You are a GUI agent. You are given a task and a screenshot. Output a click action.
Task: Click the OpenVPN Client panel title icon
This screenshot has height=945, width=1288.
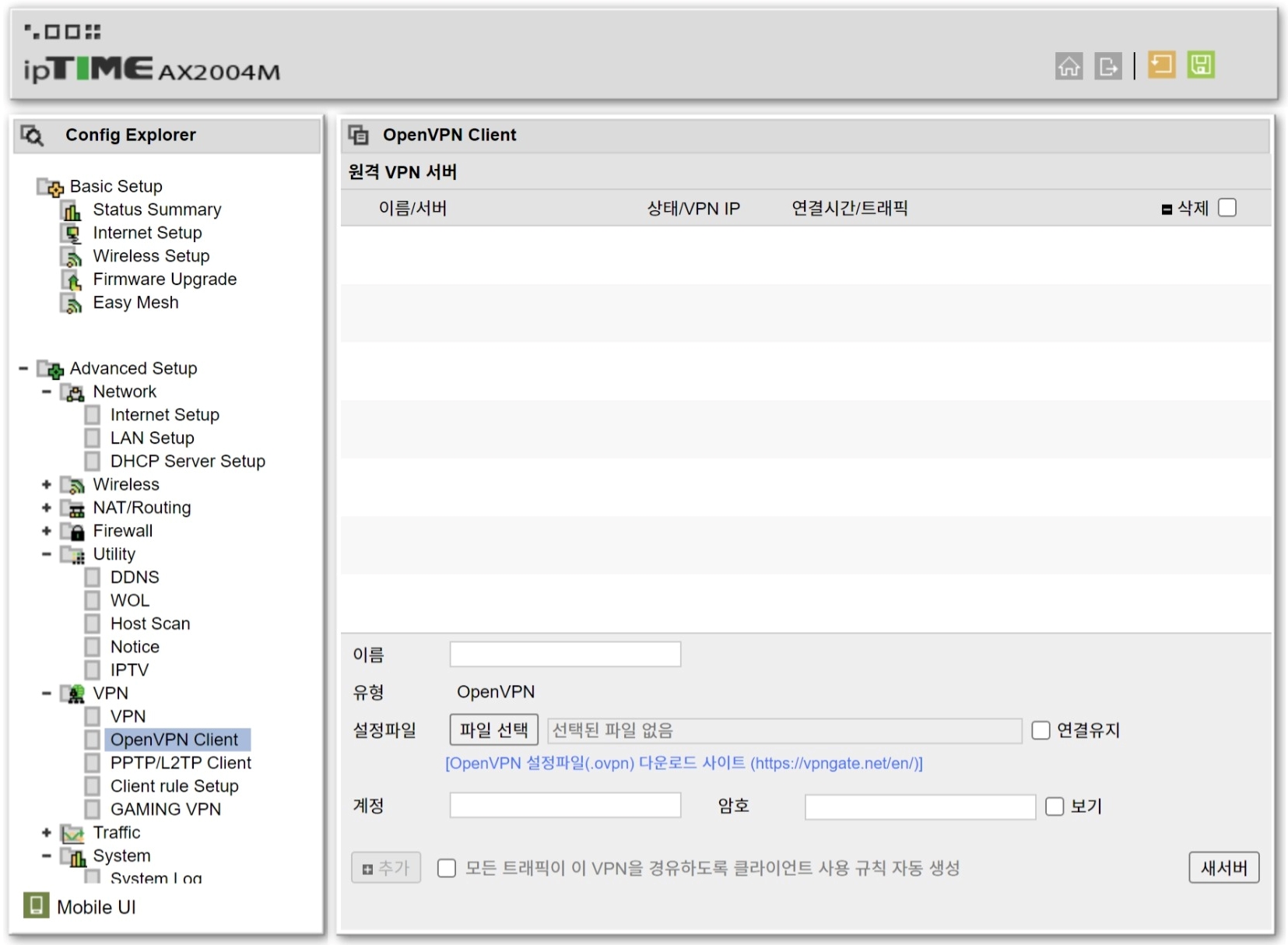pos(358,135)
